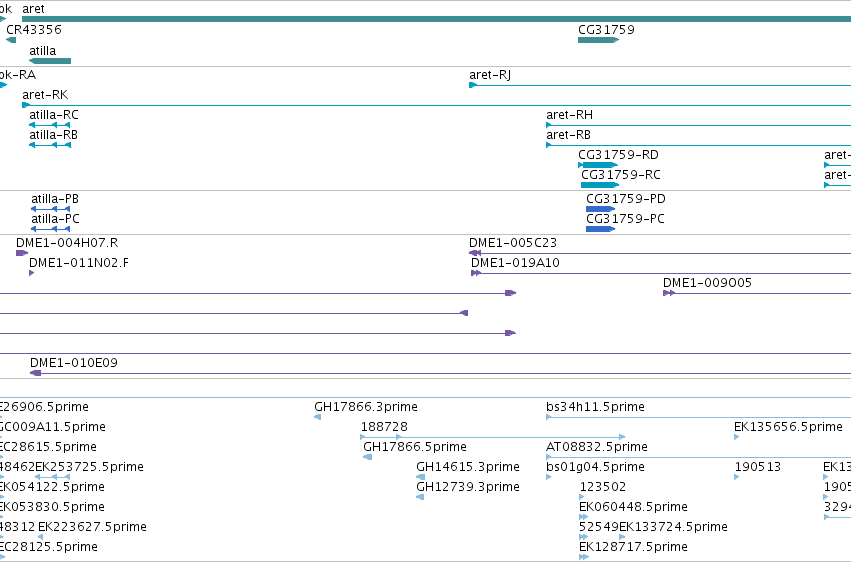Click the DME1-019A10 feature label
851x562 pixels.
515,263
